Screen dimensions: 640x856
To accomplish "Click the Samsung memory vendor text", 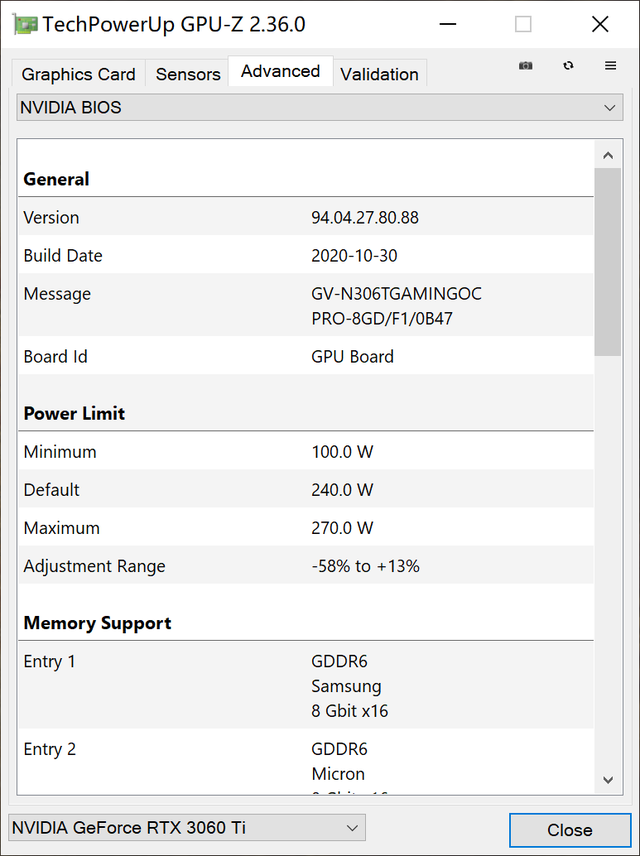I will tap(346, 686).
